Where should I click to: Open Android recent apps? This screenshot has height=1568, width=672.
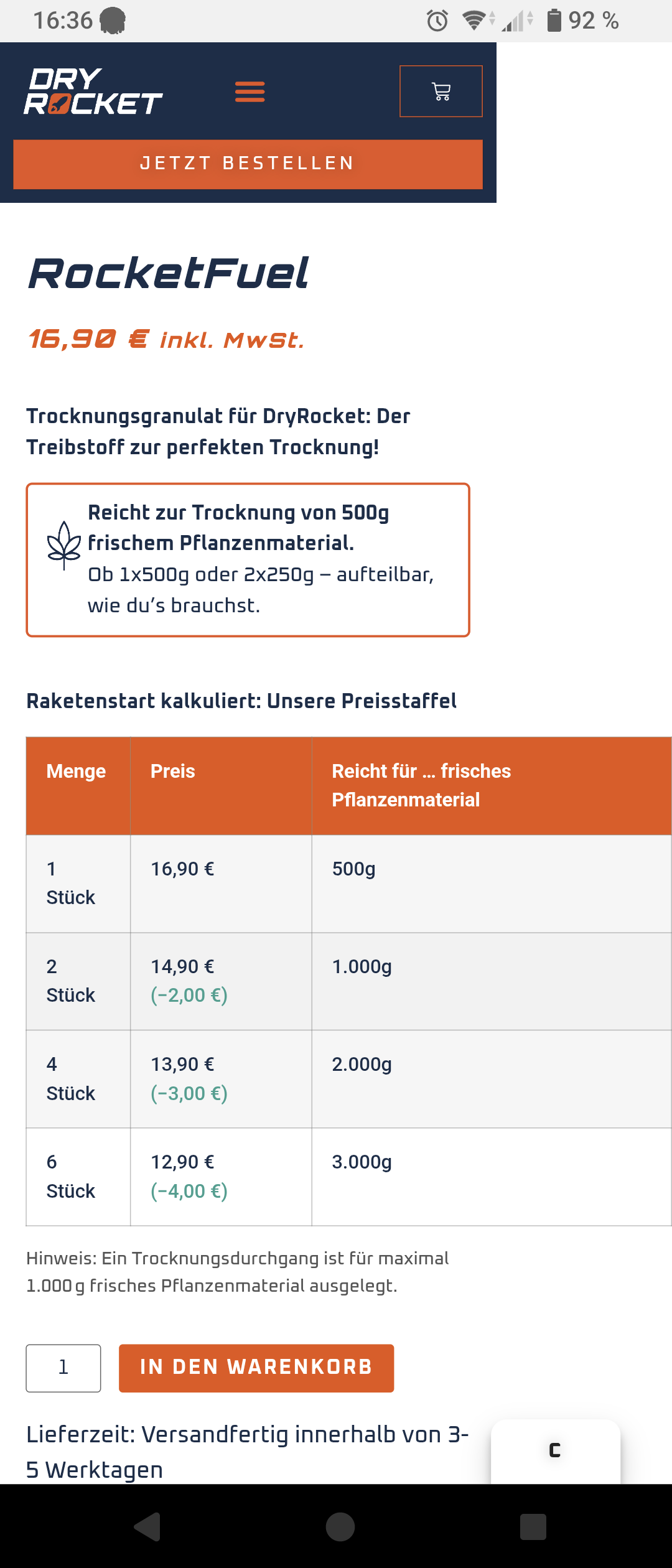click(533, 1526)
